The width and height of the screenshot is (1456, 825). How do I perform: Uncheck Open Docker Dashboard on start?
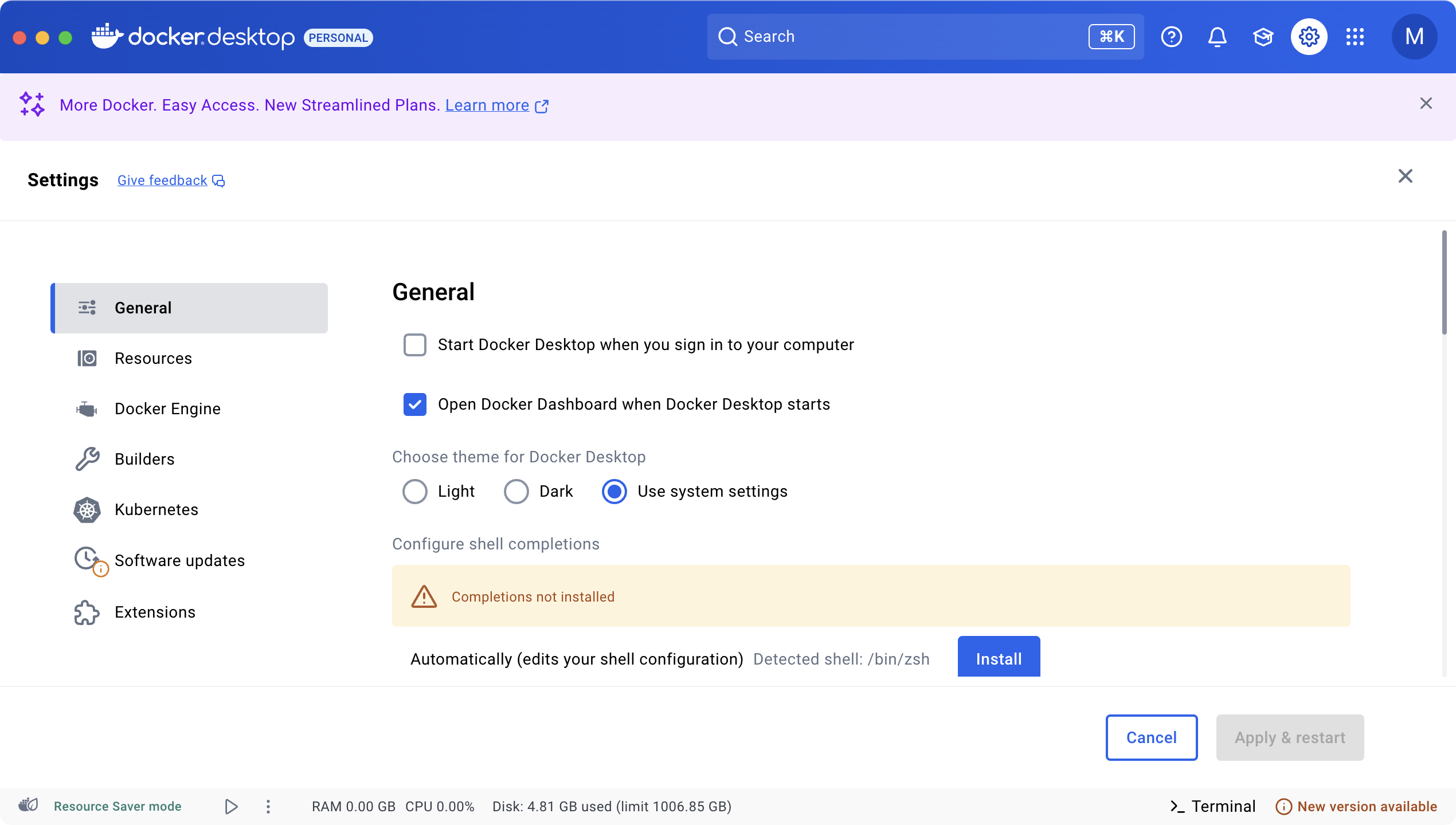point(415,404)
